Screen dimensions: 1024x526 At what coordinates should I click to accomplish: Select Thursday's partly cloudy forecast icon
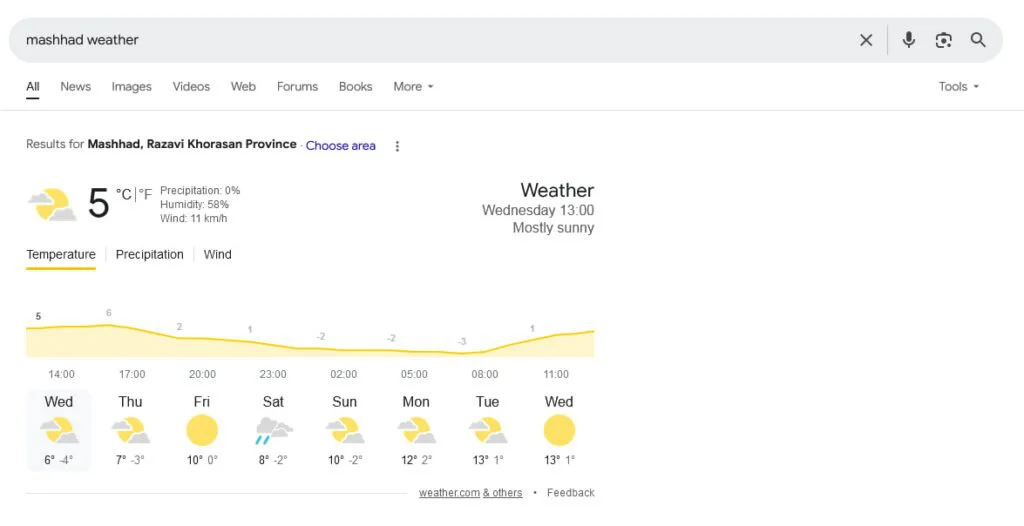tap(131, 431)
